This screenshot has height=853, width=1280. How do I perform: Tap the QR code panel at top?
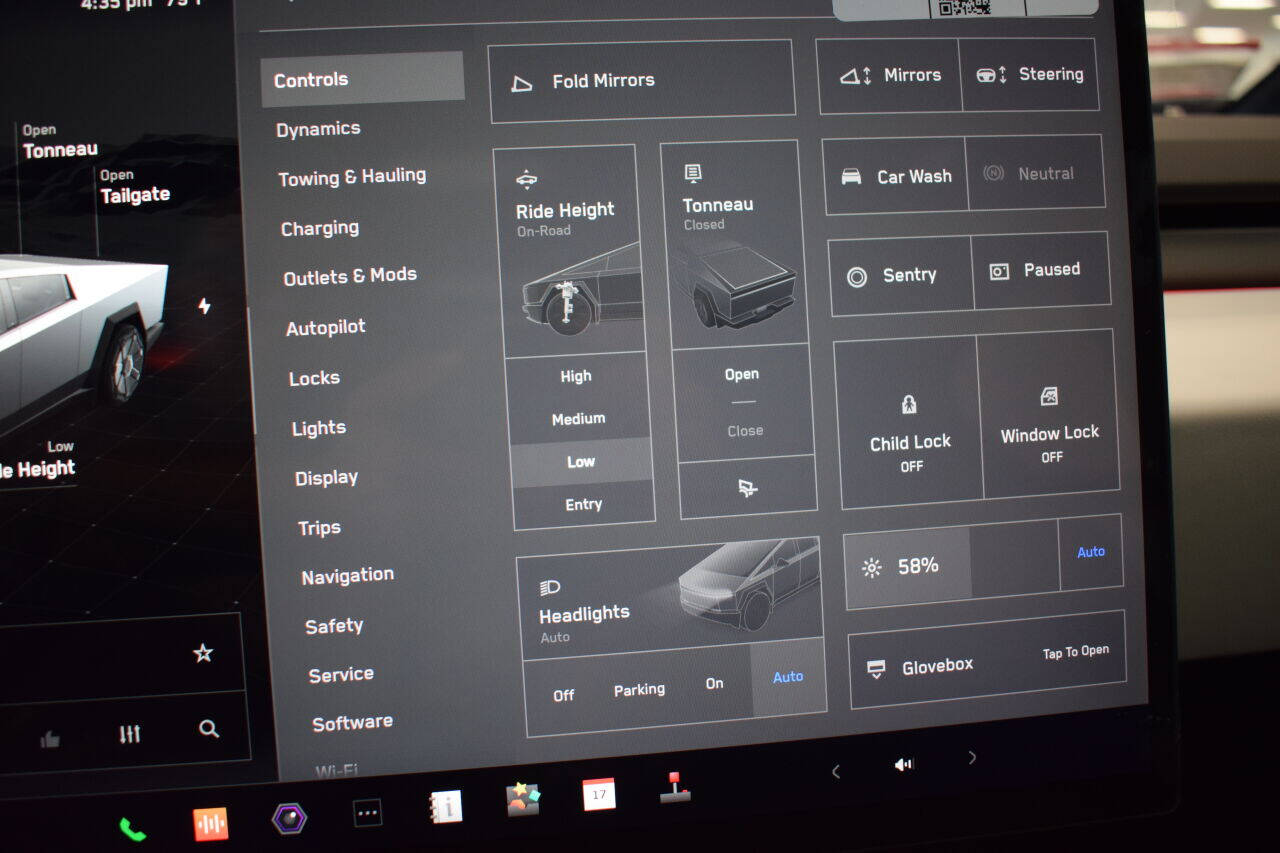pos(963,7)
